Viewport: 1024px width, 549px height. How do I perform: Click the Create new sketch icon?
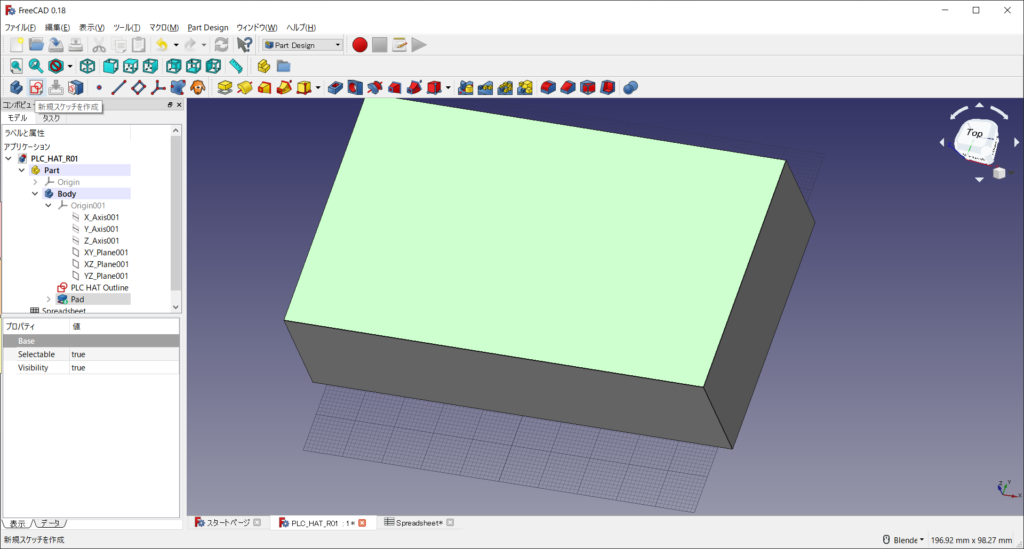[36, 88]
